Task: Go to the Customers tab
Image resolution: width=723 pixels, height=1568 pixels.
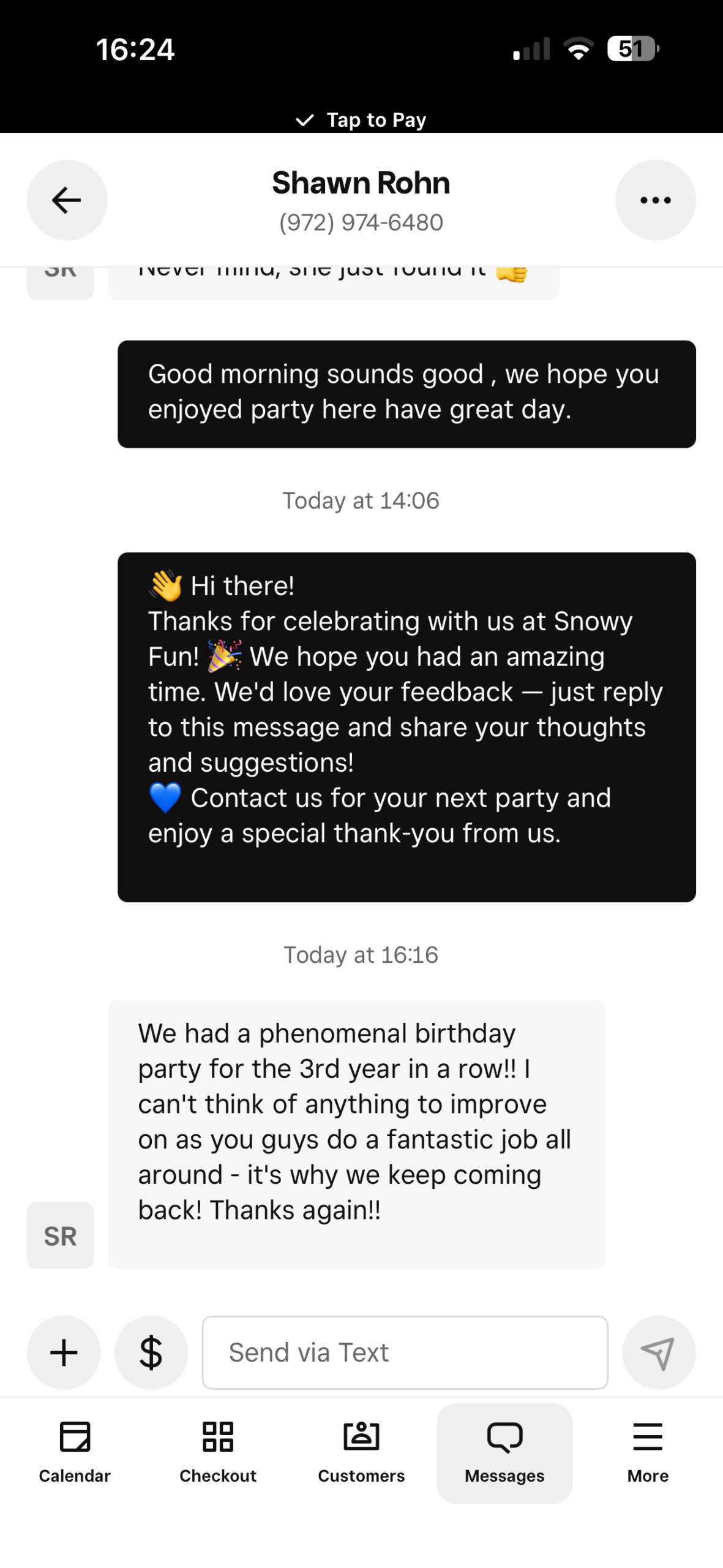Action: (361, 1452)
